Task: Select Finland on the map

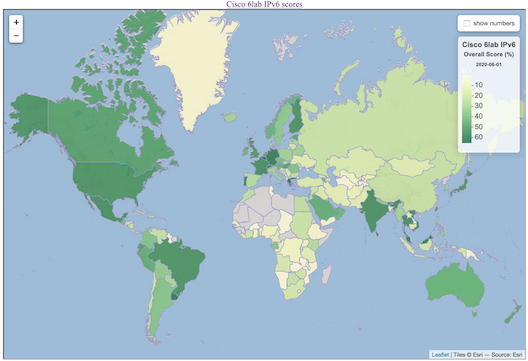Action: (x=296, y=118)
